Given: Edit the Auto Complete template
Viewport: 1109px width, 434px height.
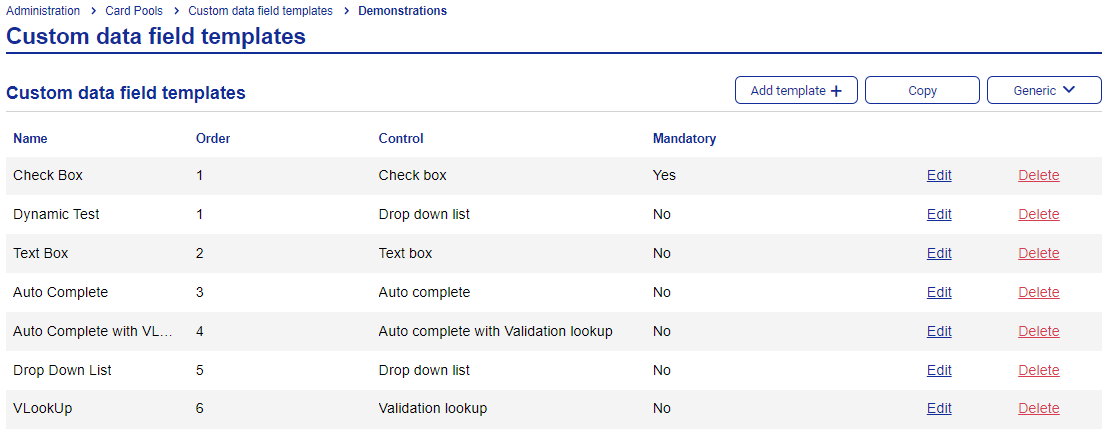Looking at the screenshot, I should (939, 292).
